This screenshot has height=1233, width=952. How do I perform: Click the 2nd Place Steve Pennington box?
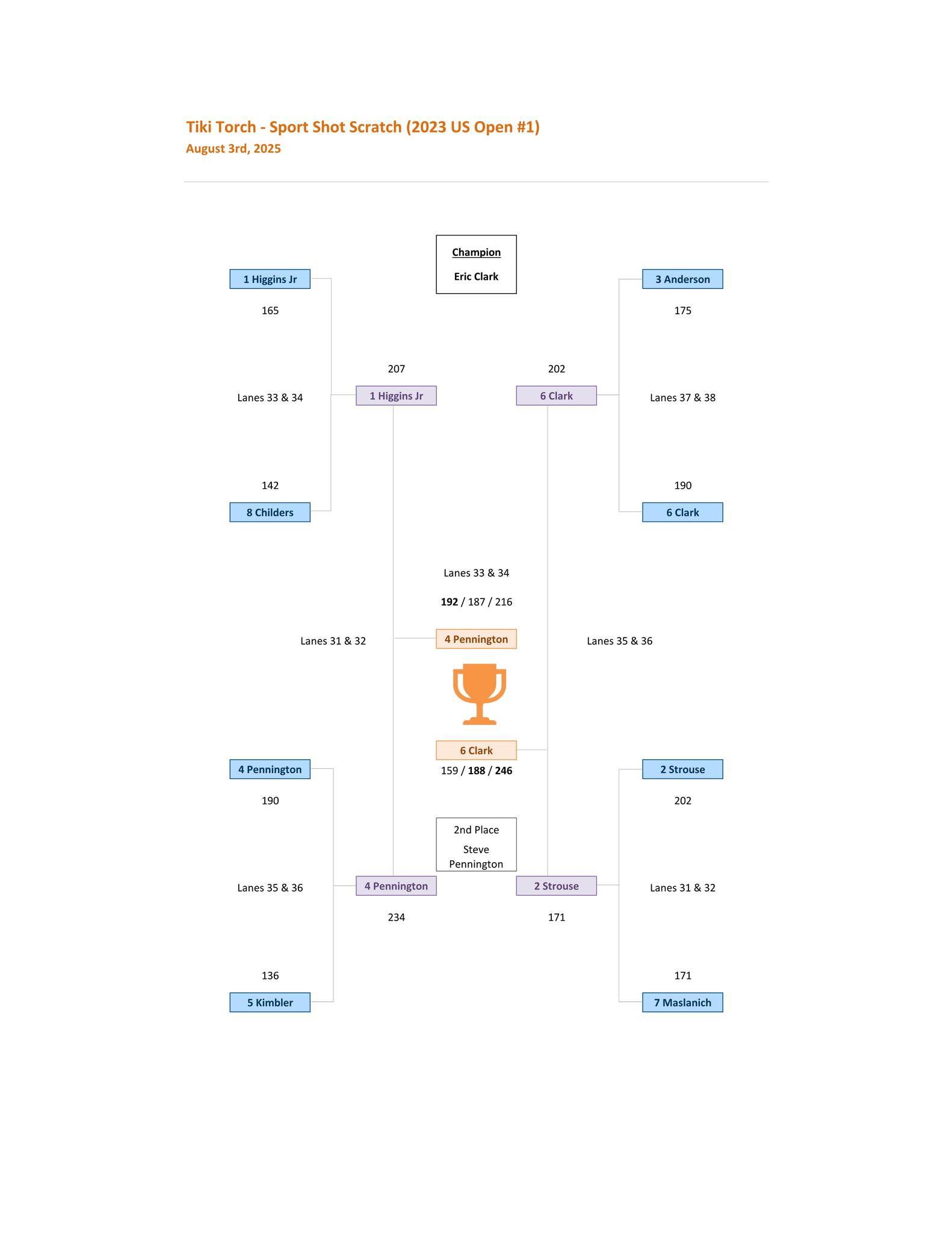pos(476,844)
